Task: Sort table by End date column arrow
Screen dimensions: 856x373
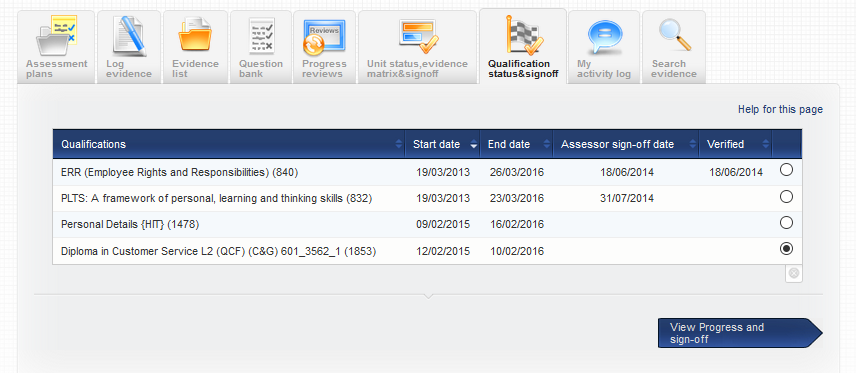Action: click(546, 145)
